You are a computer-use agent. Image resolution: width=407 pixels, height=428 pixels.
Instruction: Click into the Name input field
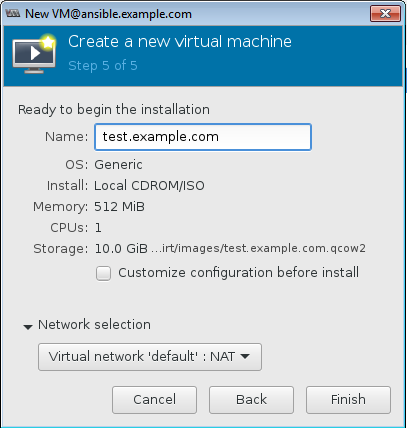(203, 137)
